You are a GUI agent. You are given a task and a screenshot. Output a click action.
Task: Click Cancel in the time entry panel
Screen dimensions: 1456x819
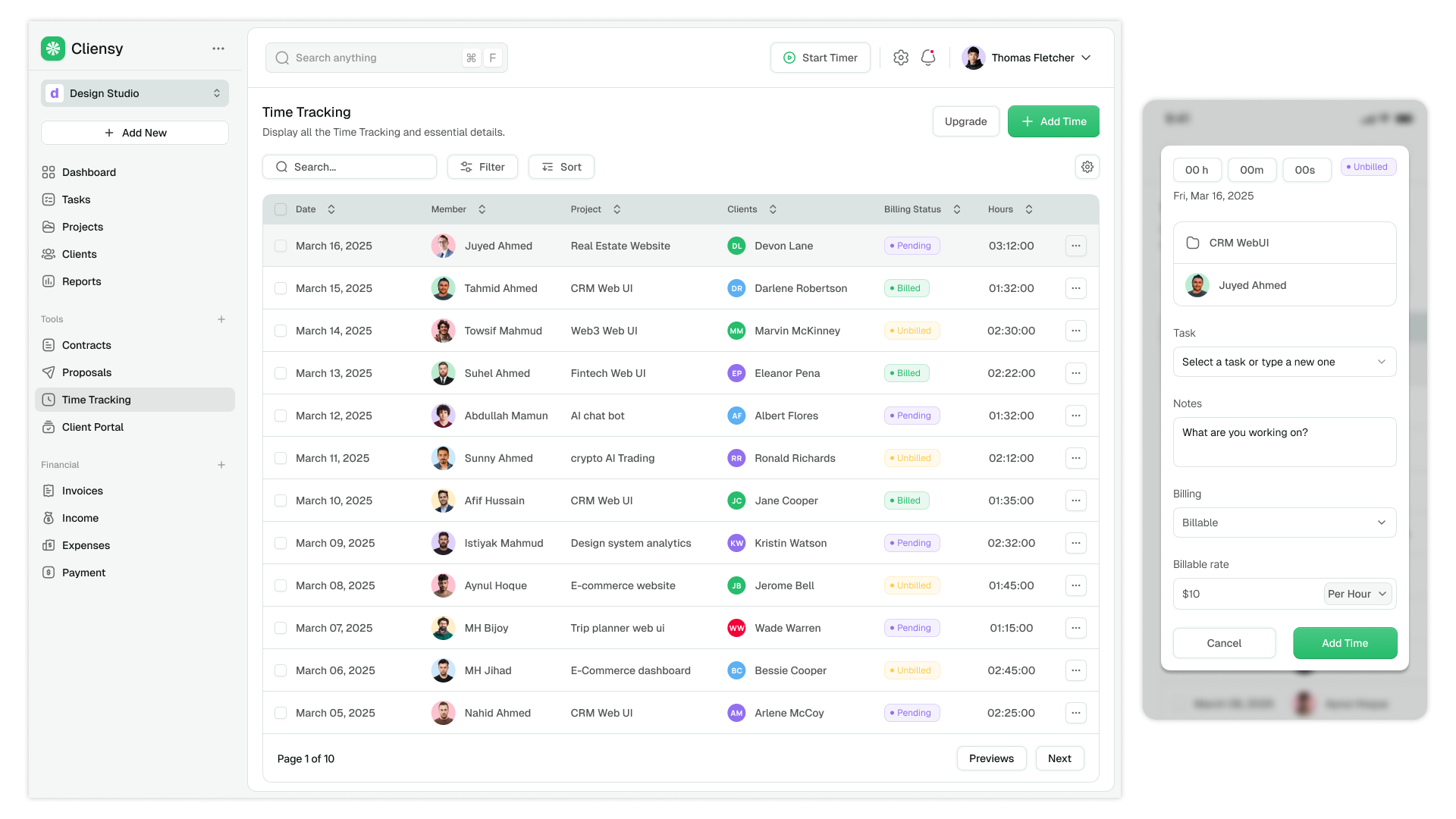click(x=1224, y=643)
